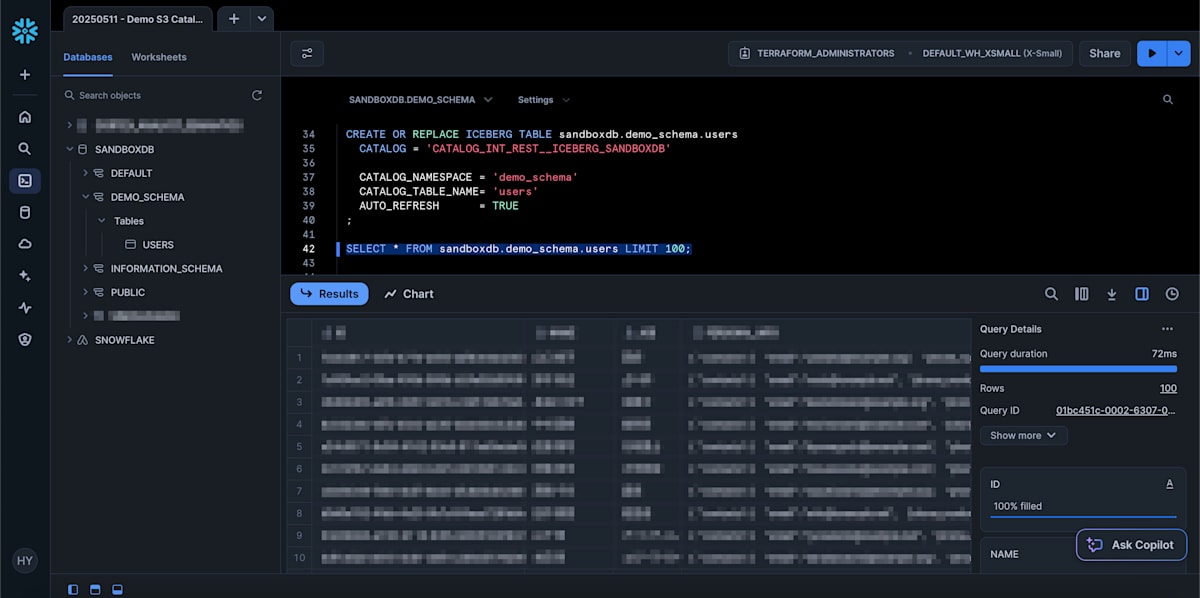This screenshot has height=598, width=1200.
Task: Add a new worksheet tab
Action: (x=233, y=18)
